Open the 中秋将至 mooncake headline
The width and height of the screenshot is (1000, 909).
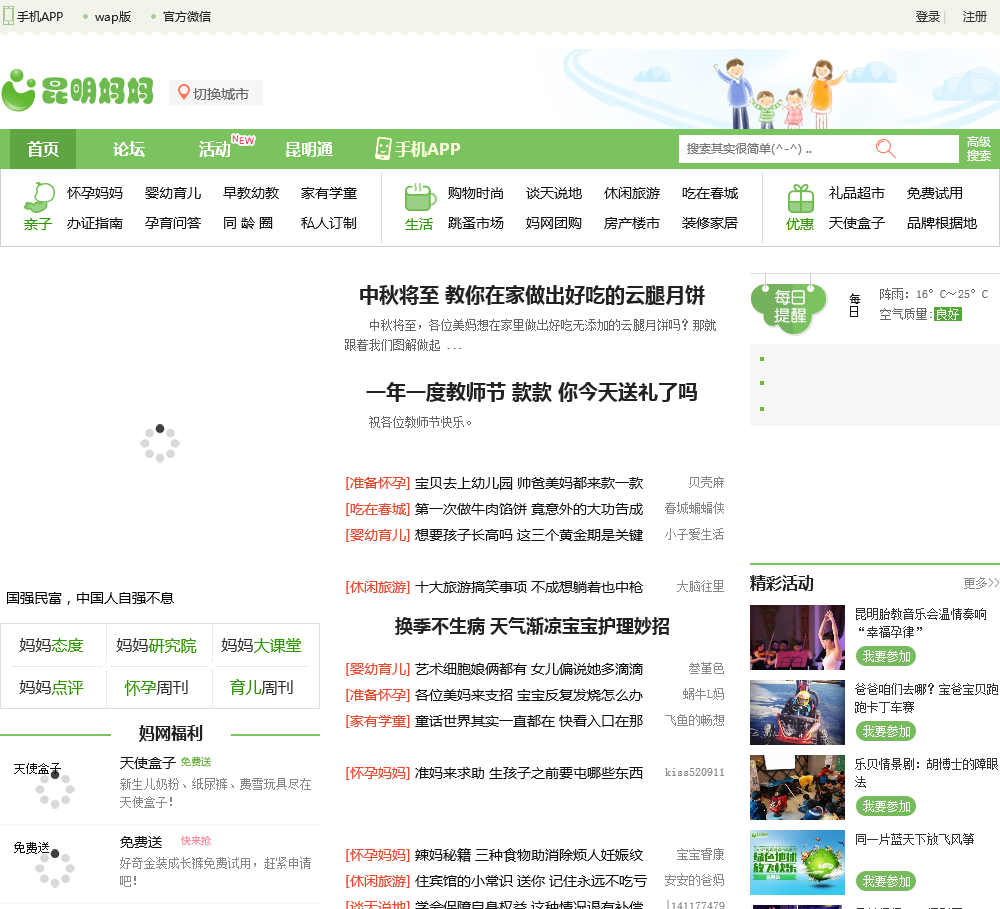click(x=532, y=295)
